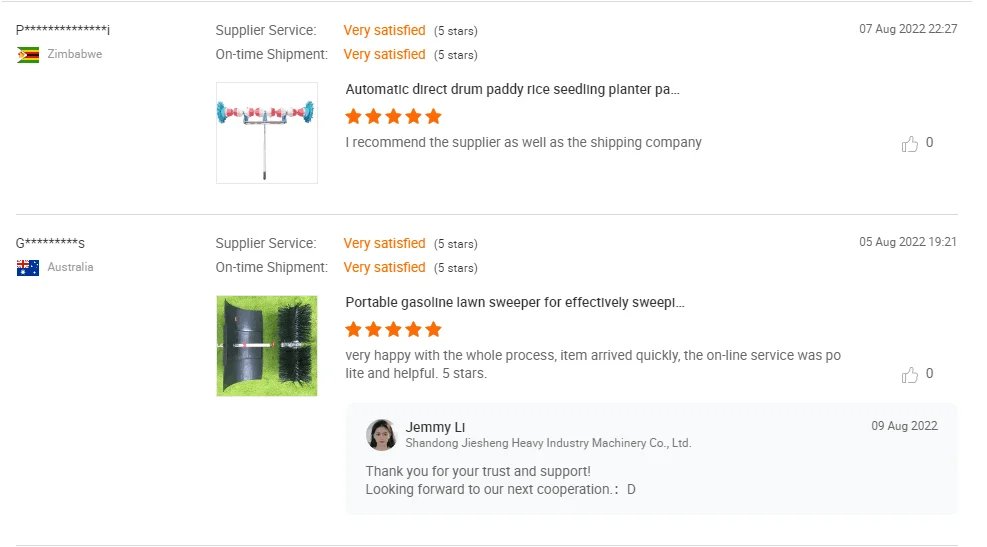987x547 pixels.
Task: Click the Thank you for your trust reply
Action: point(478,471)
